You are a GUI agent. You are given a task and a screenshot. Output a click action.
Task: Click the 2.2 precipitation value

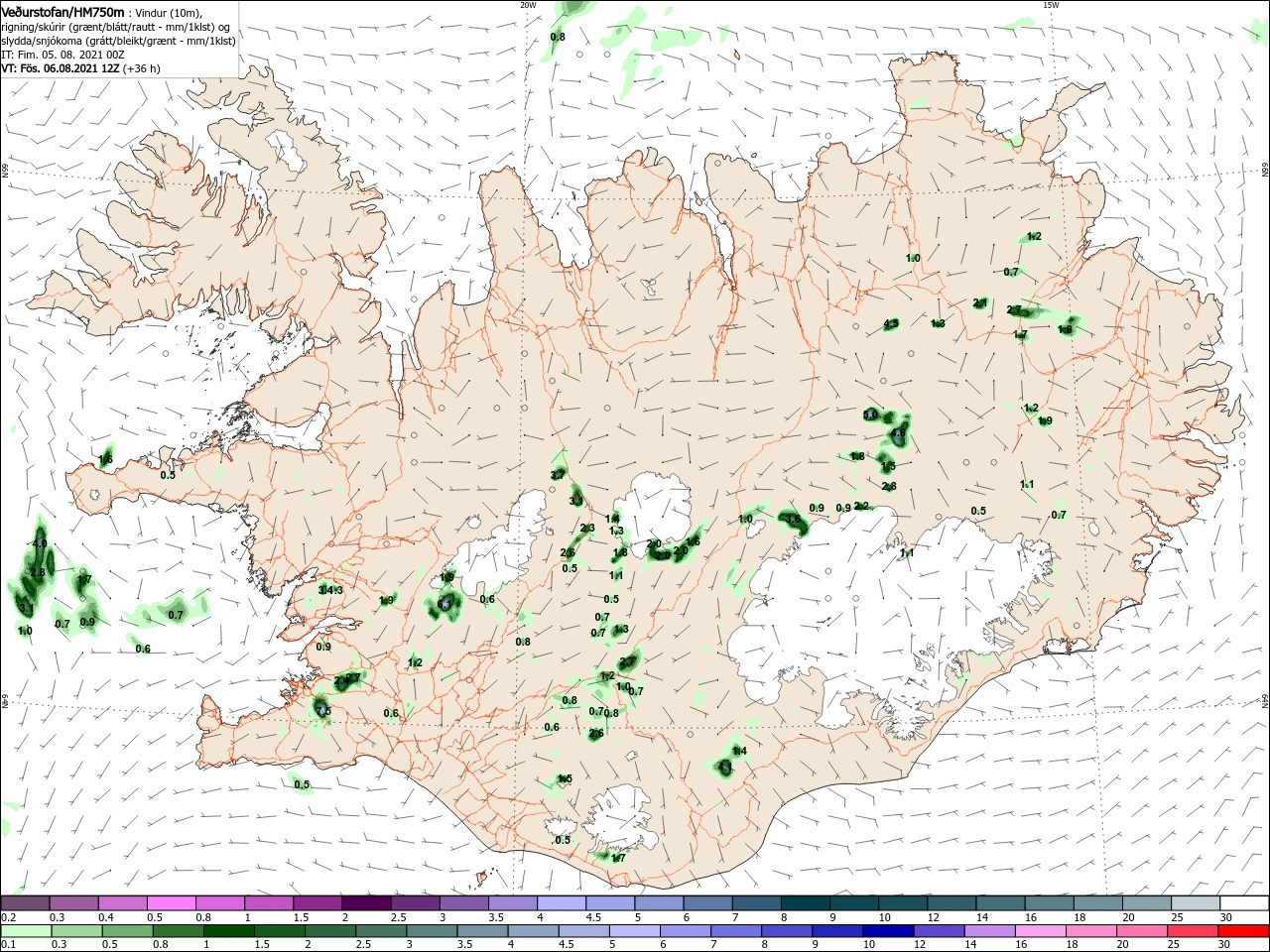click(861, 506)
